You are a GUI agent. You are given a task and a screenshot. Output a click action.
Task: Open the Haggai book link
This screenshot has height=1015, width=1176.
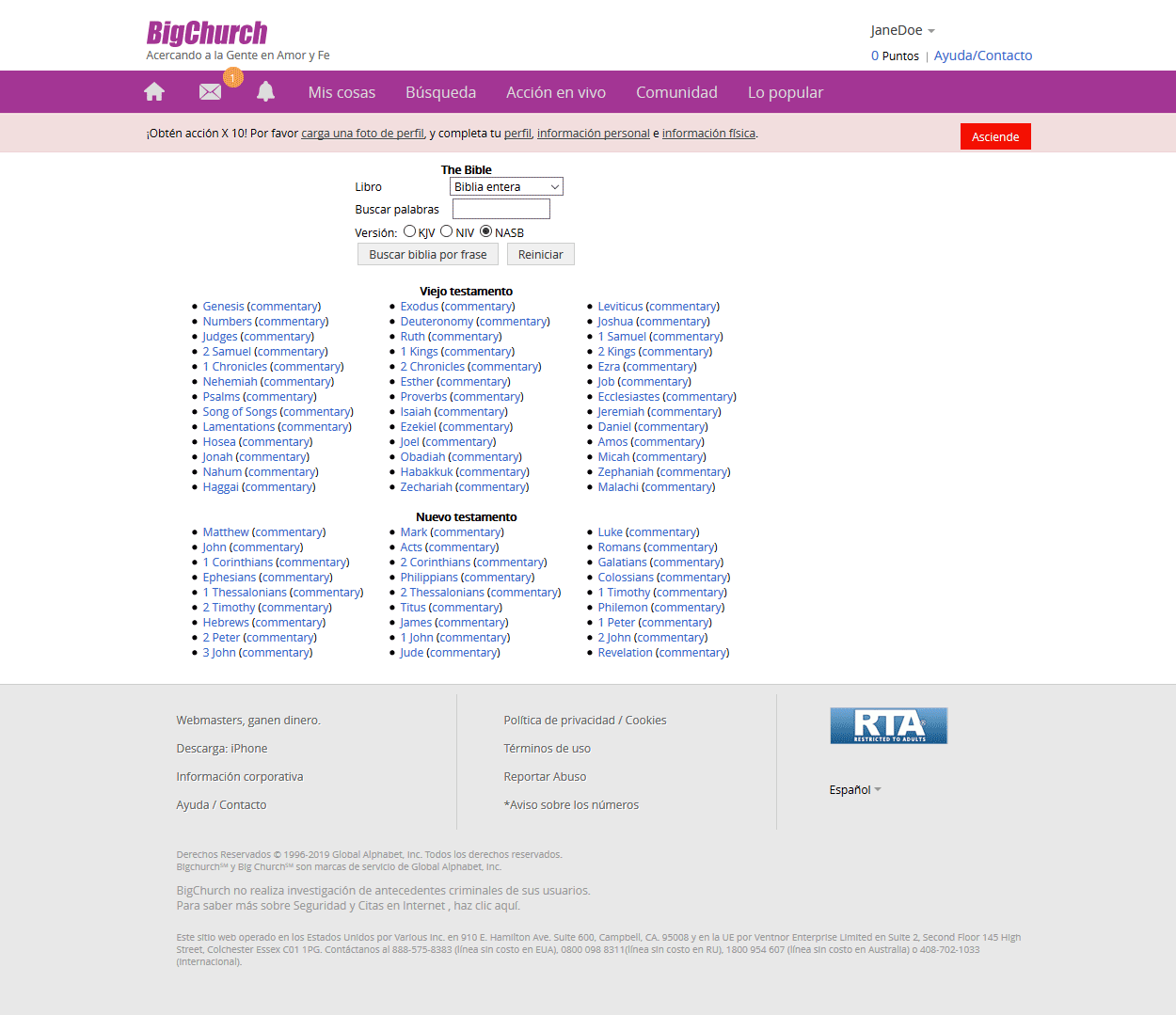221,487
